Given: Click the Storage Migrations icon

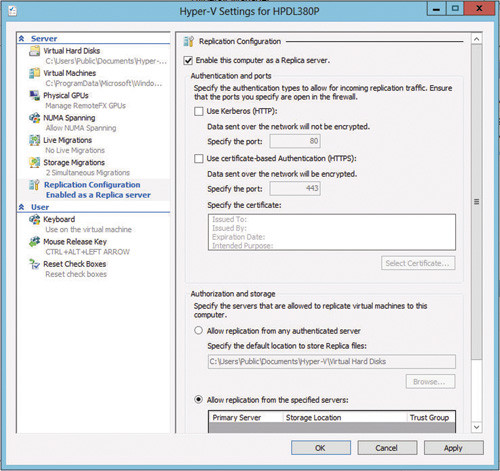Looking at the screenshot, I should click(x=34, y=163).
